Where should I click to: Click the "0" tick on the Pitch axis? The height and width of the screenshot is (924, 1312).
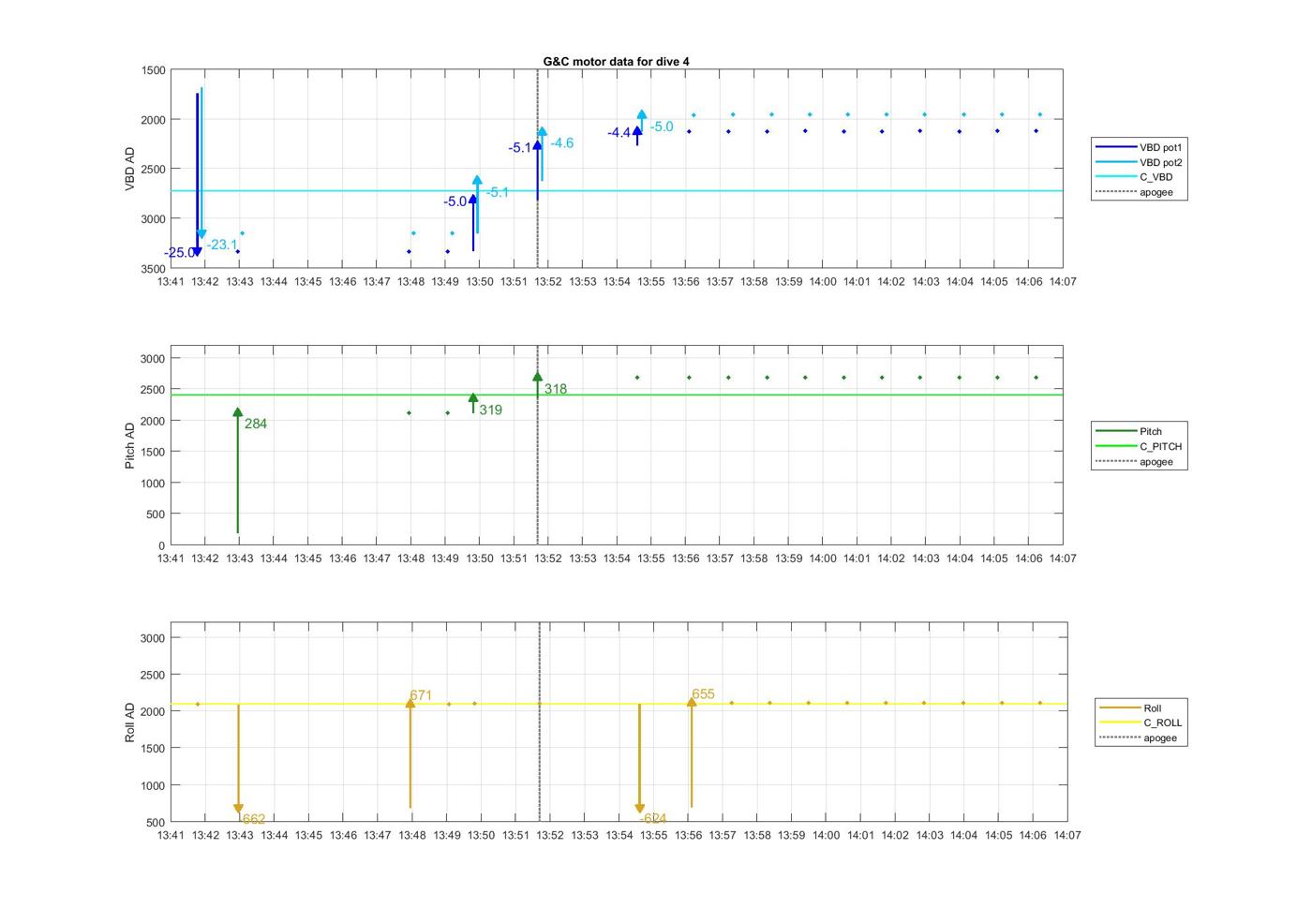[x=162, y=545]
